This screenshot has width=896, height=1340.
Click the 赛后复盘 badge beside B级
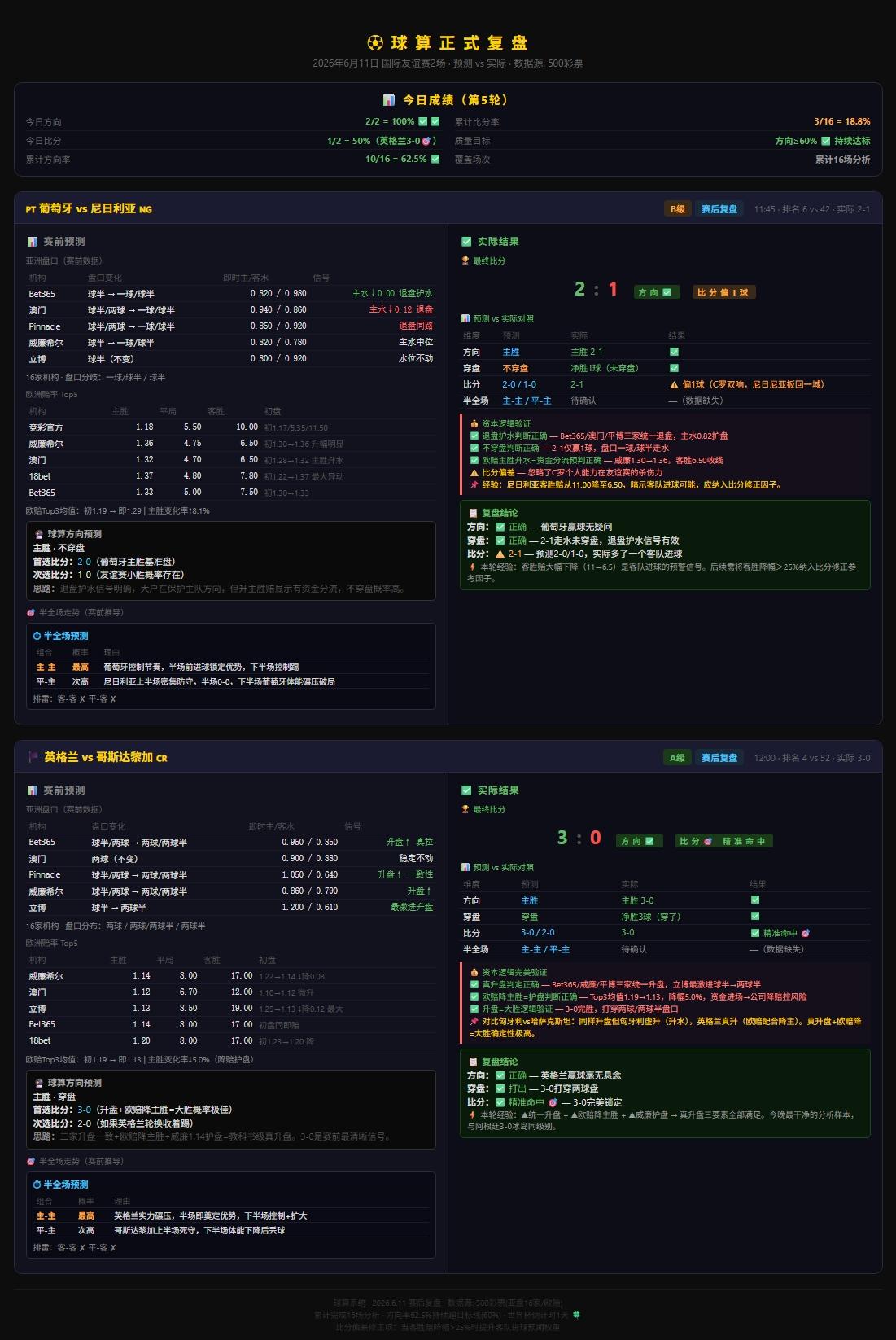point(719,209)
